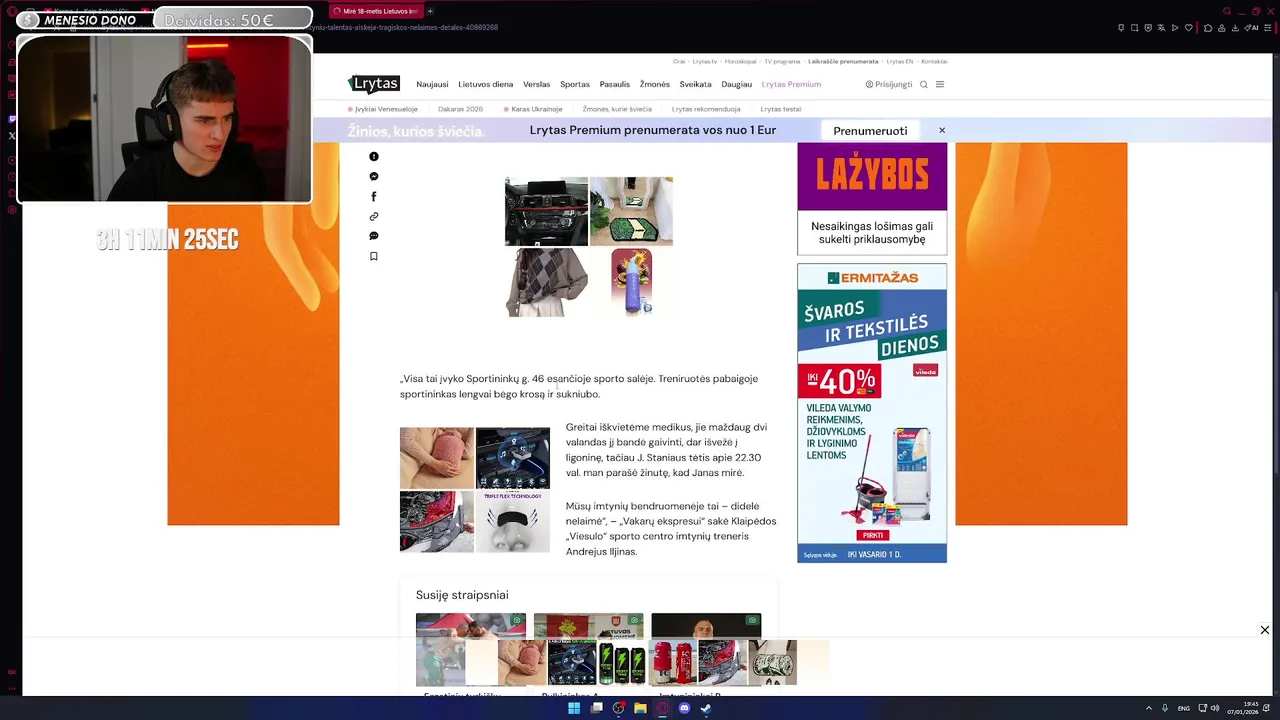Viewport: 1280px width, 720px height.
Task: Open the hamburger menu beside the search icon
Action: point(940,84)
